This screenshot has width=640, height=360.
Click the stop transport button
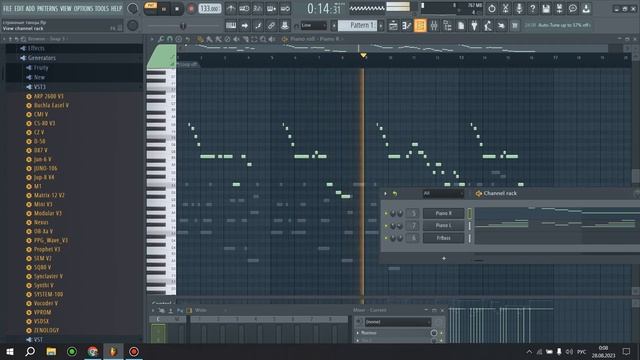click(177, 9)
